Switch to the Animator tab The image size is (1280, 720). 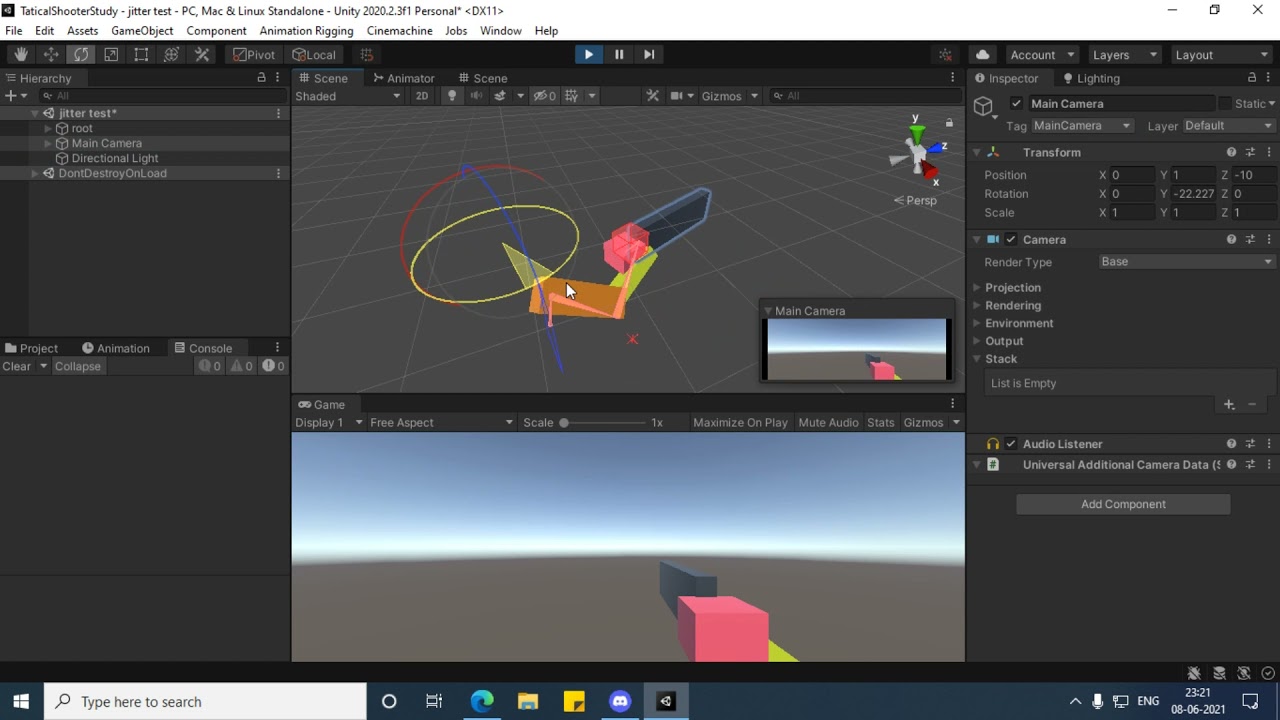(x=403, y=78)
